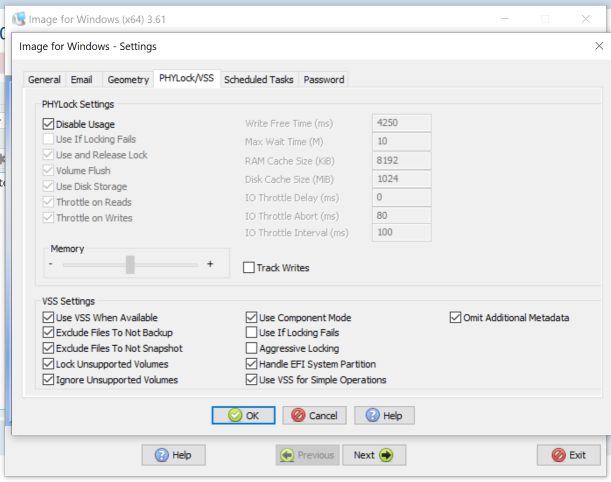Click the Memory slider plus sign
The image size is (611, 482).
[x=210, y=264]
